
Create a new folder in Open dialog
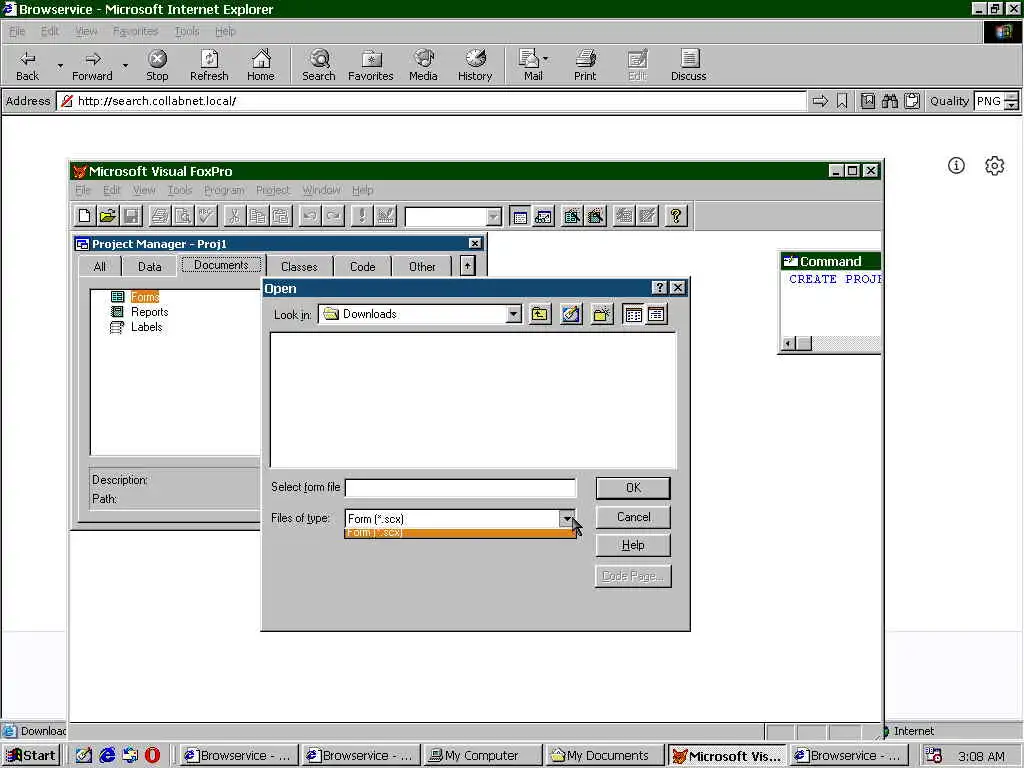coord(601,315)
